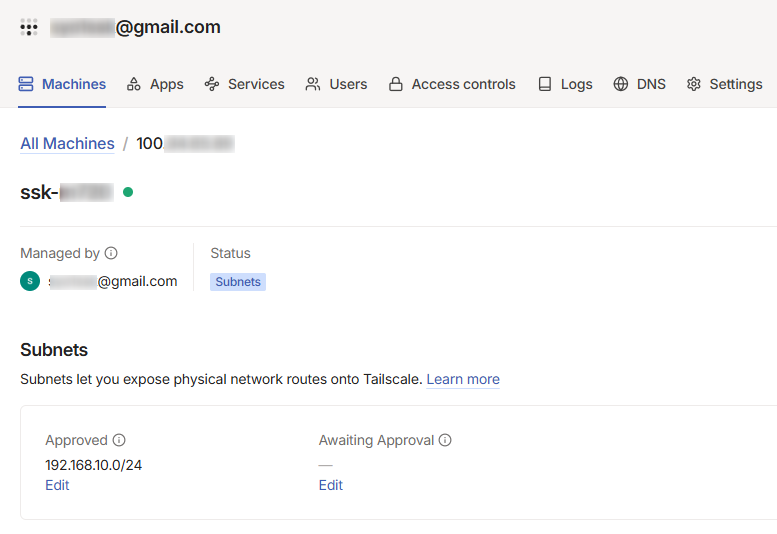Click the Machines server icon
The image size is (777, 534).
coord(26,84)
